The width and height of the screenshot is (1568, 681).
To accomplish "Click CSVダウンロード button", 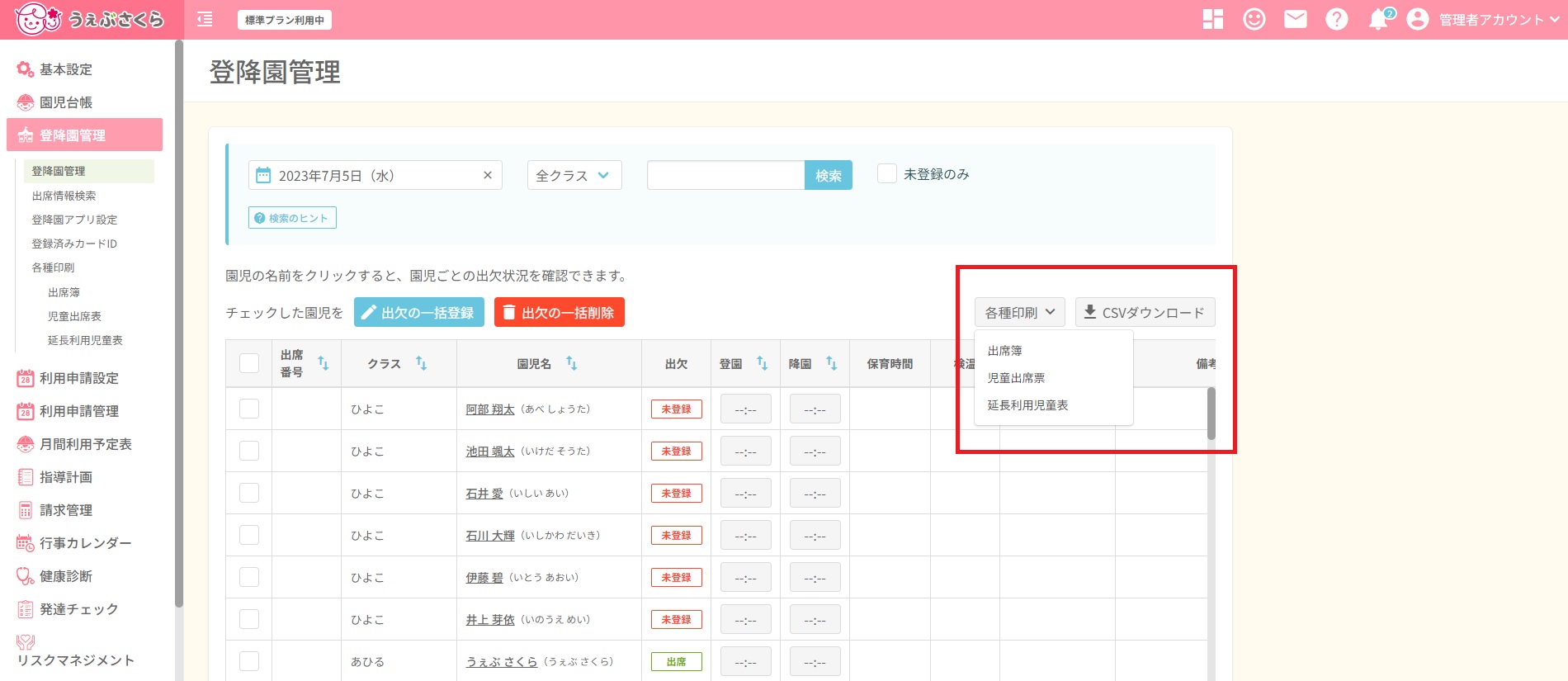I will tap(1145, 313).
